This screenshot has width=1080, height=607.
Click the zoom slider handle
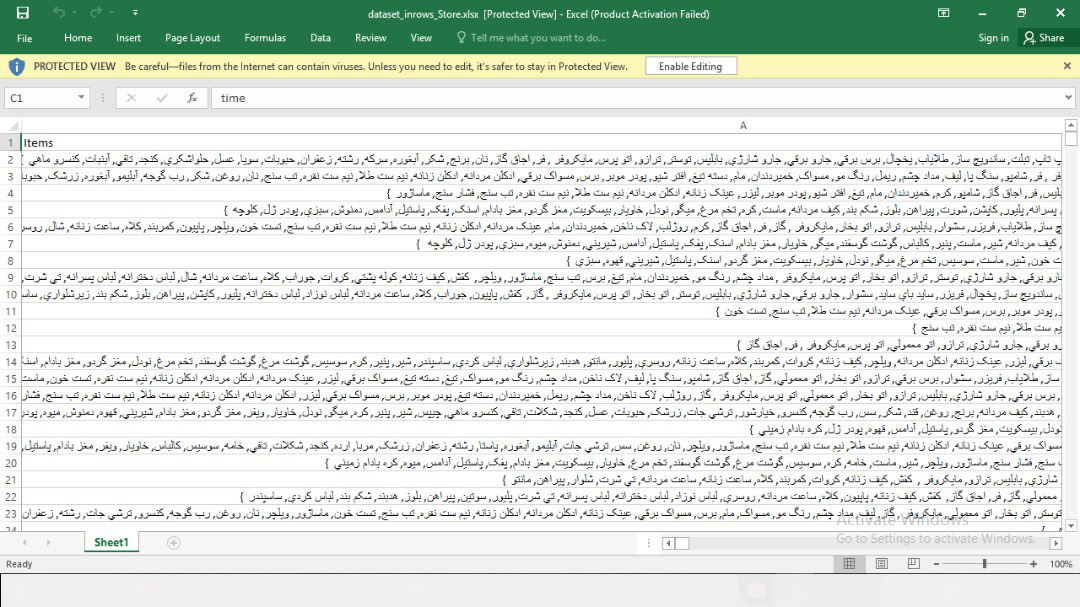point(985,564)
